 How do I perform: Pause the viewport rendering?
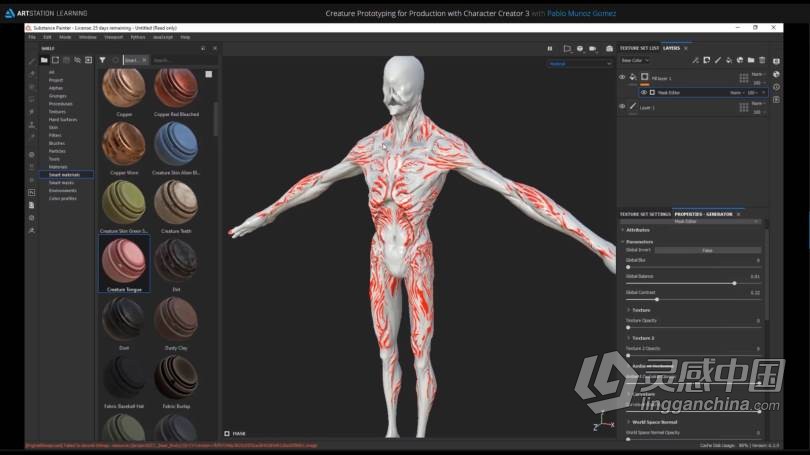click(x=550, y=49)
